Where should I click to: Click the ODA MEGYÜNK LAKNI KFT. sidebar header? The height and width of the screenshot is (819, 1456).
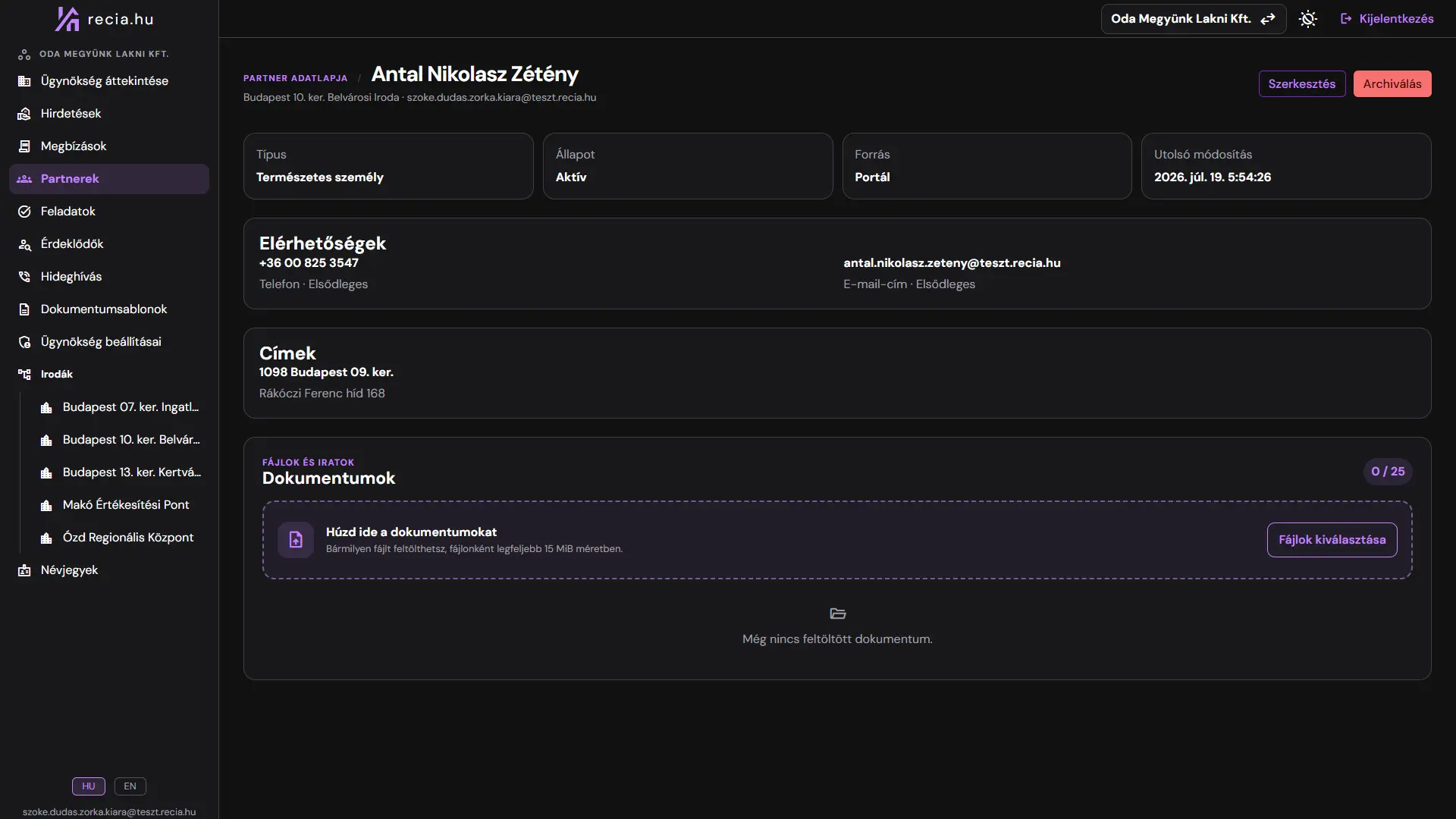coord(104,55)
